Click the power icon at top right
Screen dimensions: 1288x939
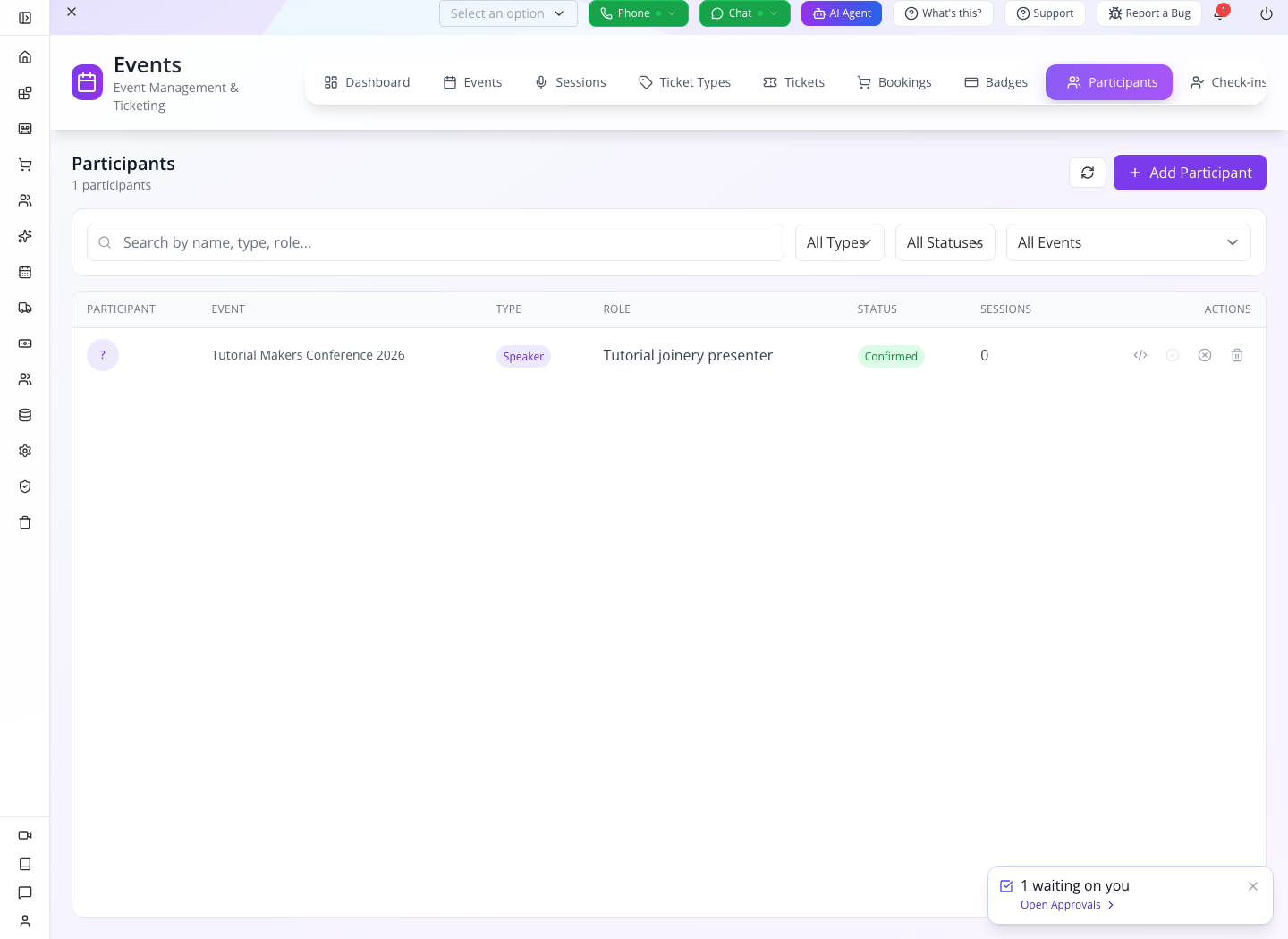[x=1267, y=13]
